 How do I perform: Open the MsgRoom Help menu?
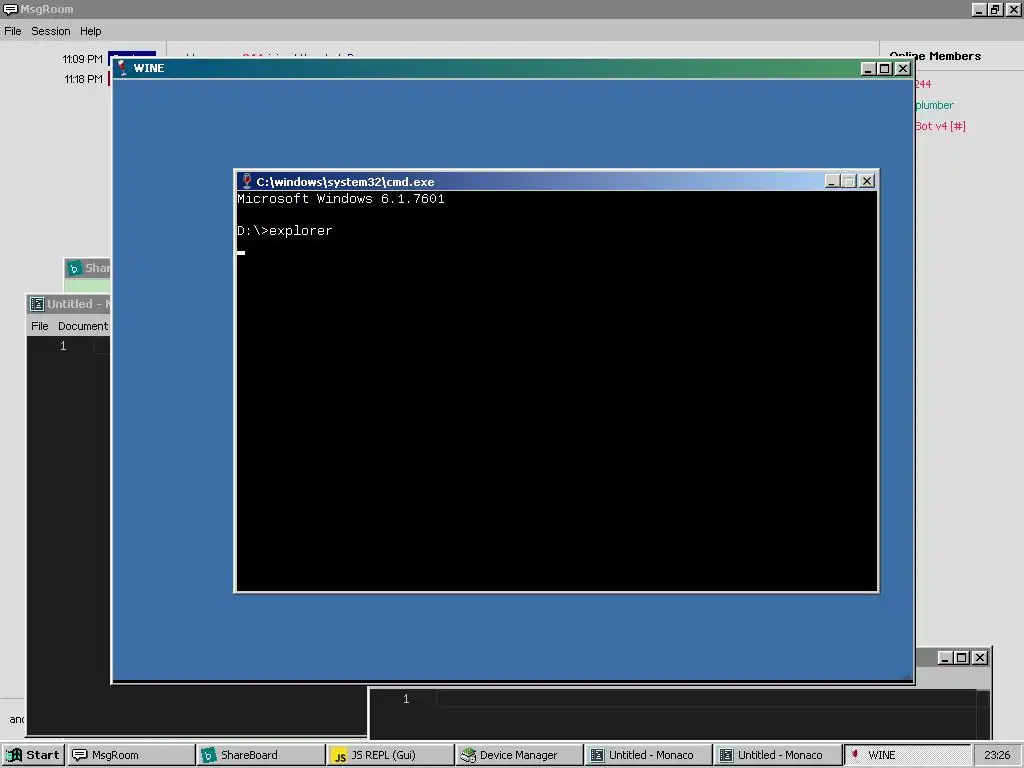pyautogui.click(x=90, y=31)
